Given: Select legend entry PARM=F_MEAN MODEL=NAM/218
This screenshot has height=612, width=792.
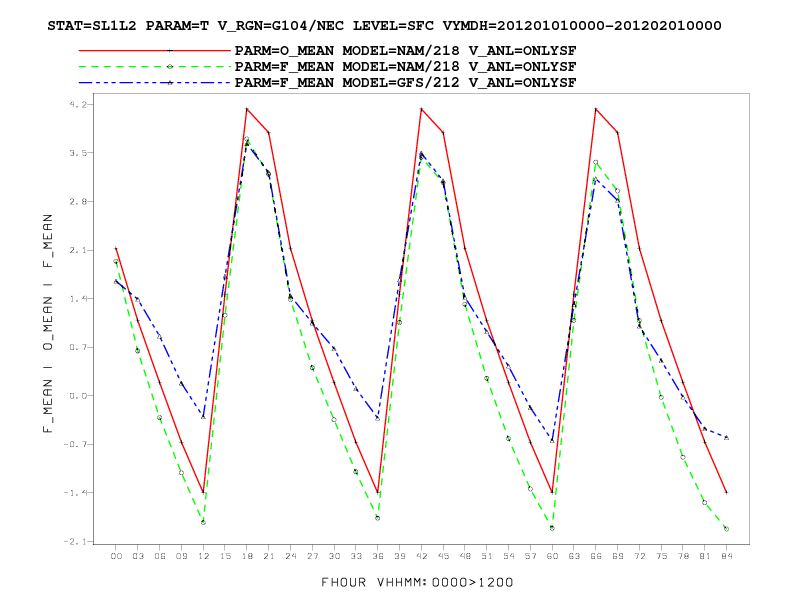Looking at the screenshot, I should point(406,67).
